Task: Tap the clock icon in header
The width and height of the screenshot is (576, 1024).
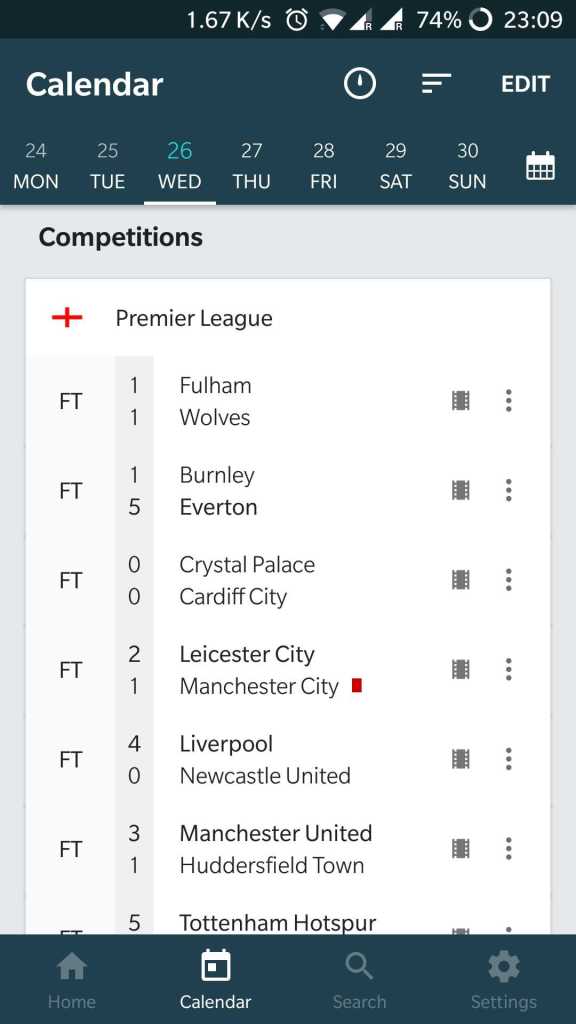Action: [x=360, y=84]
